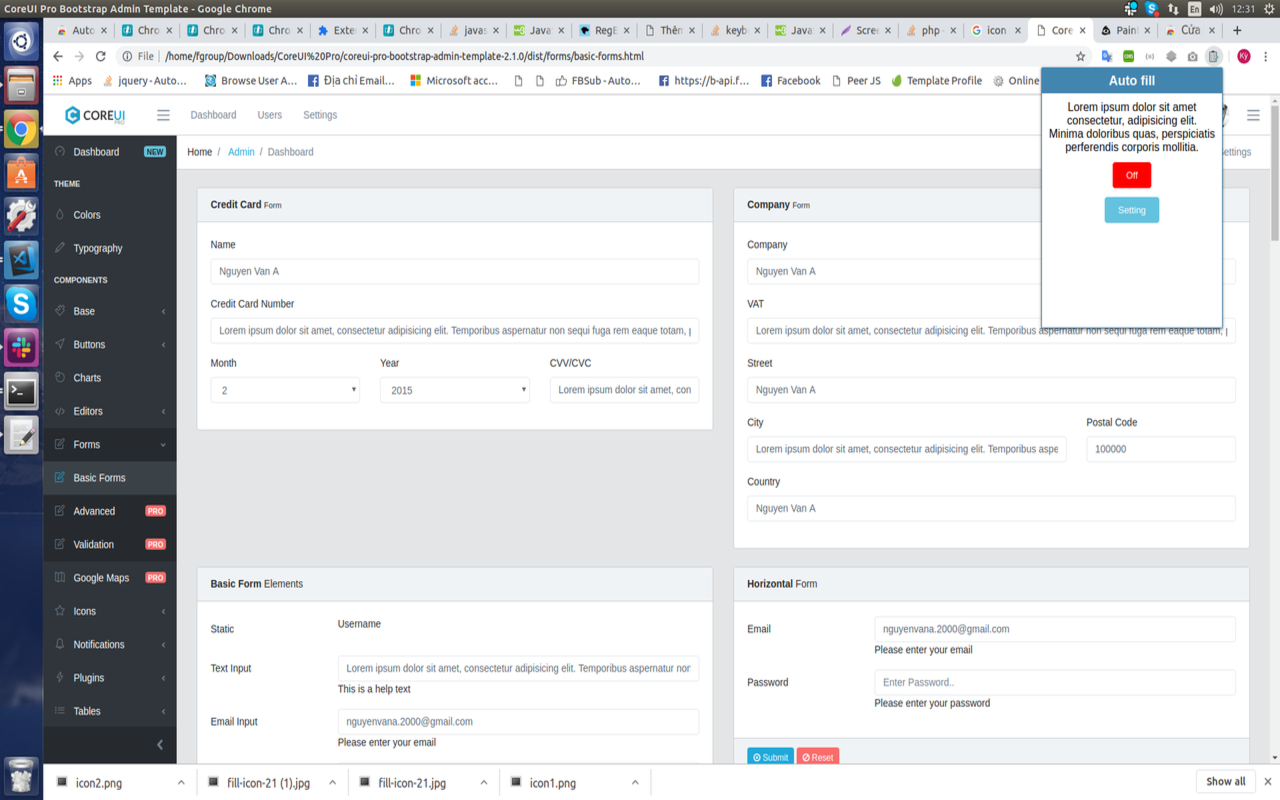Minimize the sidebar with bottom arrow
Viewport: 1280px width, 800px height.
[160, 744]
